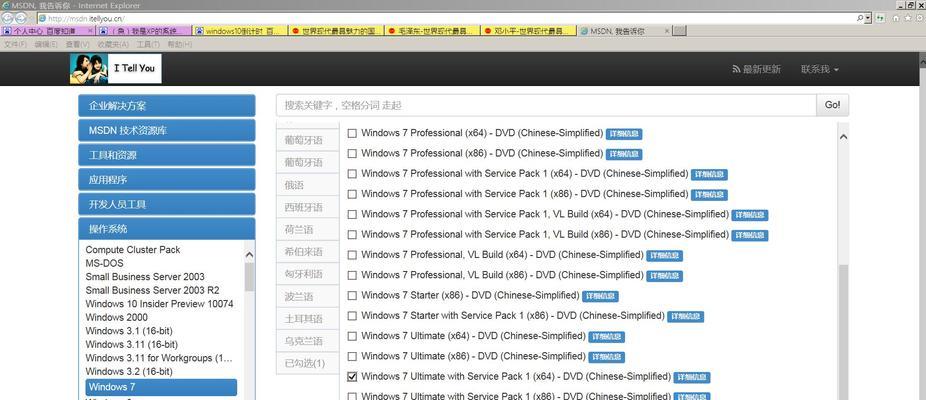The height and width of the screenshot is (400, 926).
Task: Select the 已勾选(1) tab
Action: pyautogui.click(x=308, y=363)
